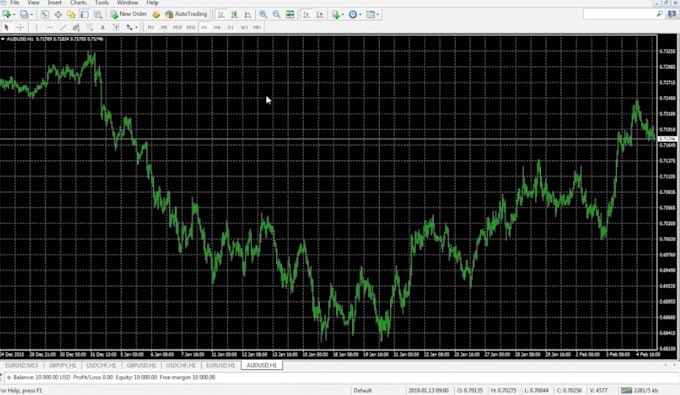680x395 pixels.
Task: Switch to the EURUSD,M15 chart tab
Action: [22, 366]
